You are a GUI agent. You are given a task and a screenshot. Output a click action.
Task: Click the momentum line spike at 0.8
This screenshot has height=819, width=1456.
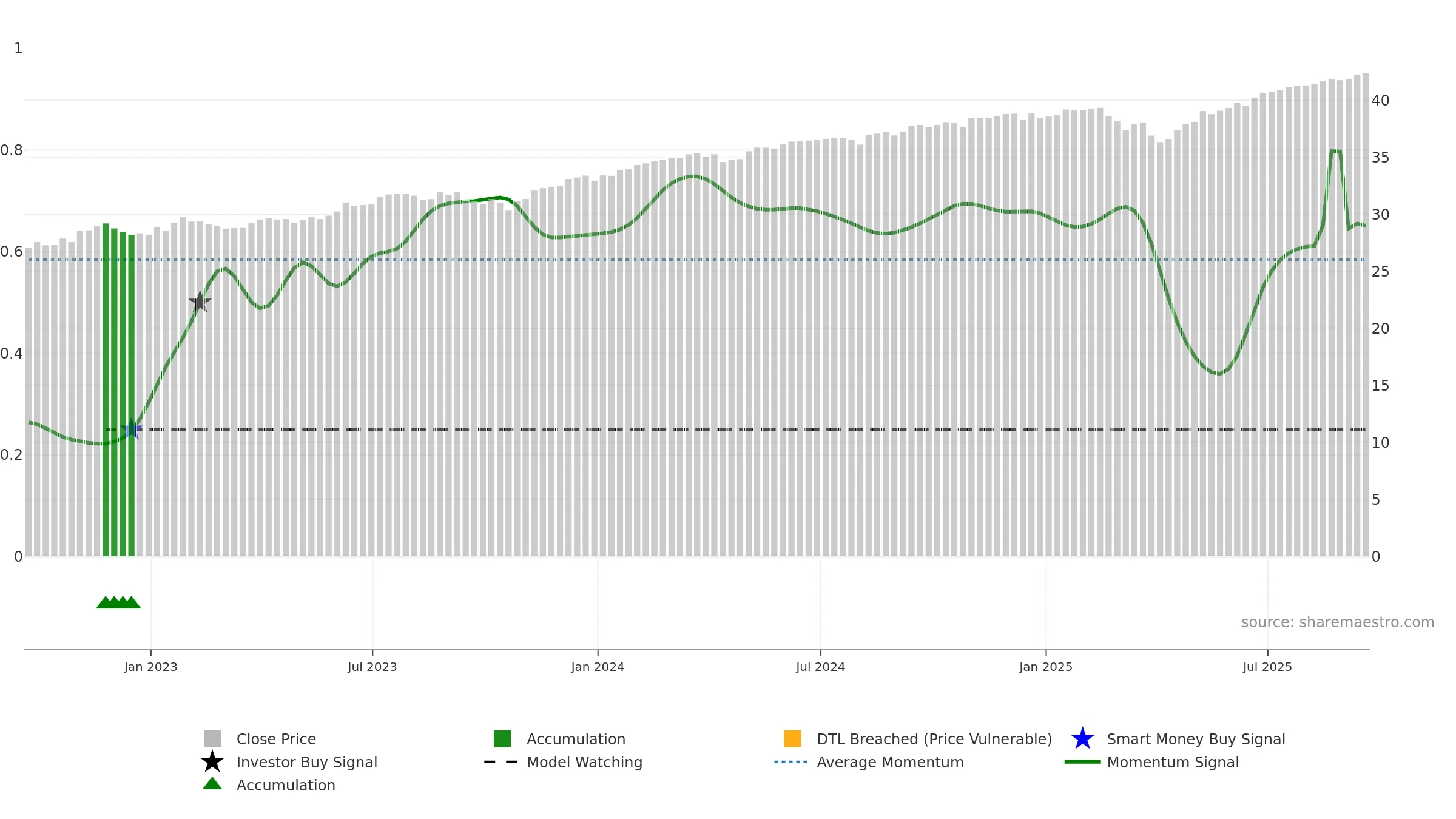click(1335, 151)
